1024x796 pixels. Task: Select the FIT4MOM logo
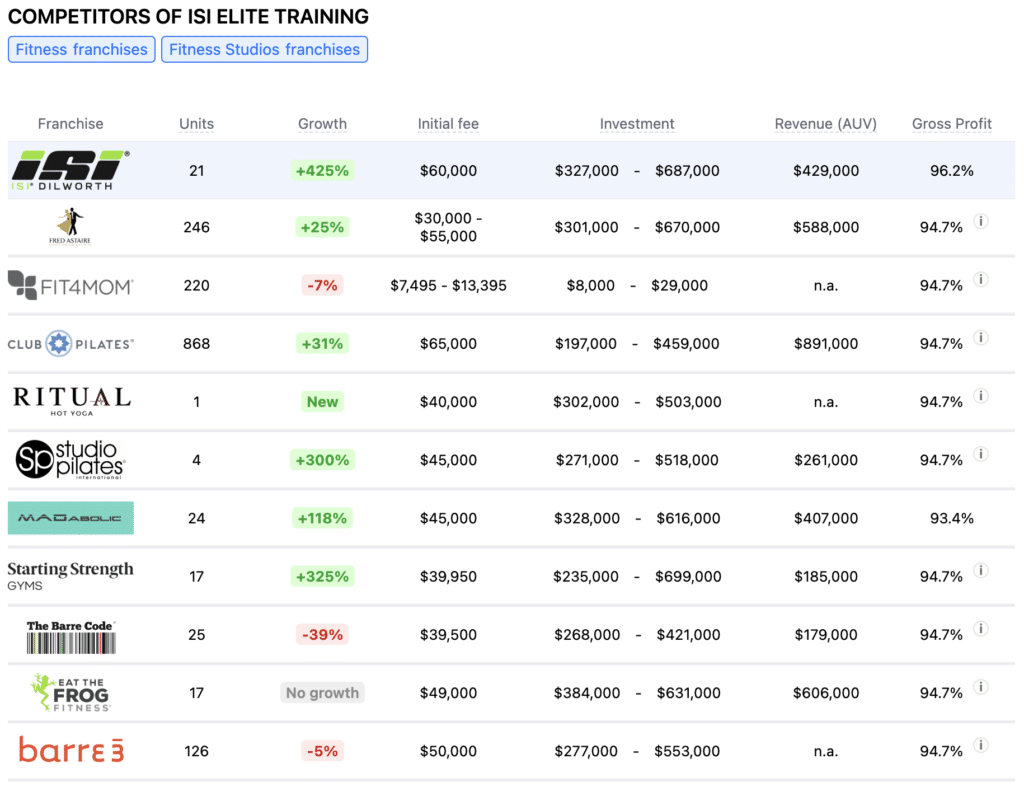click(x=71, y=285)
